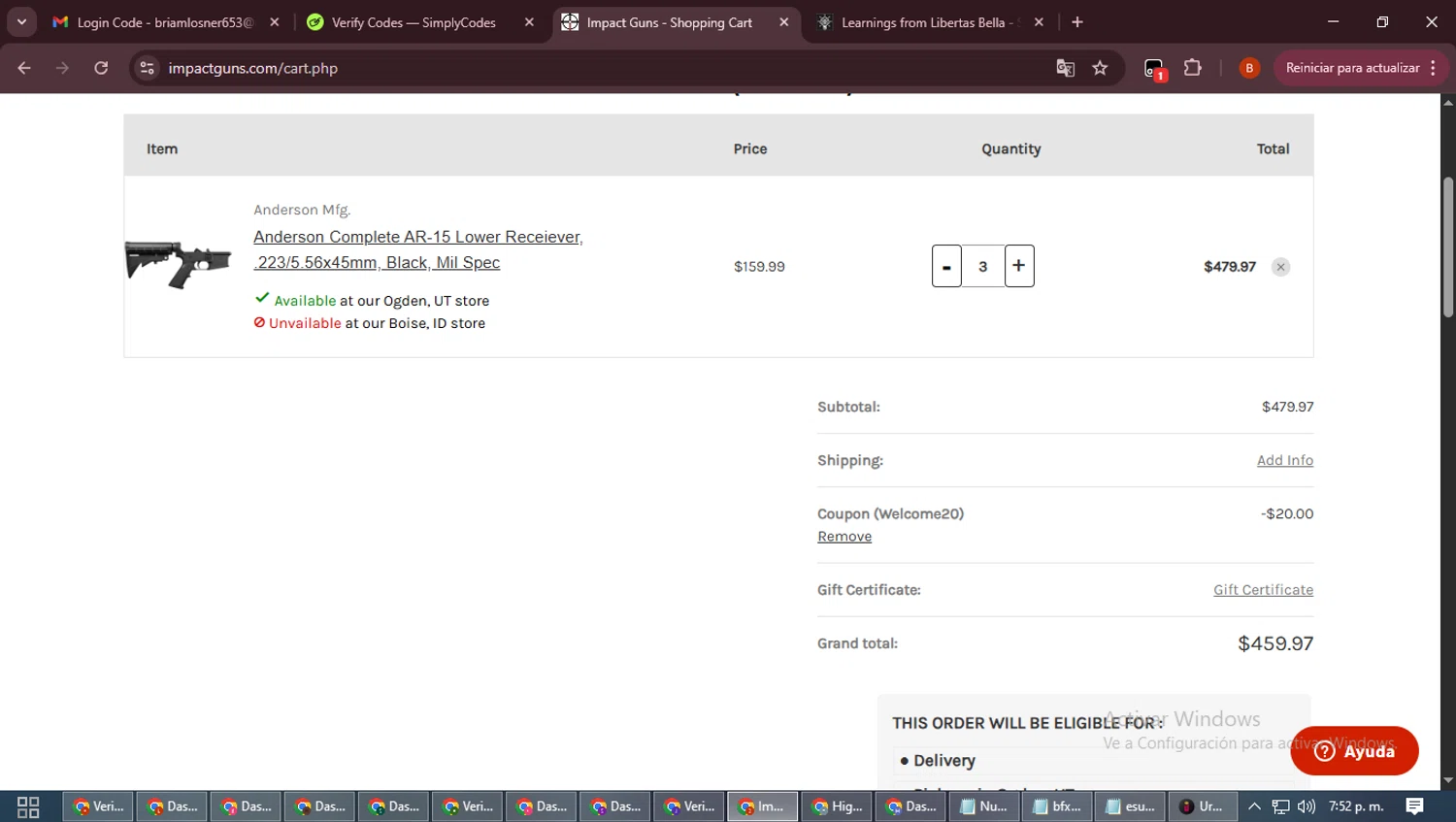Show hidden system tray icons
This screenshot has height=822, width=1456.
1254,806
